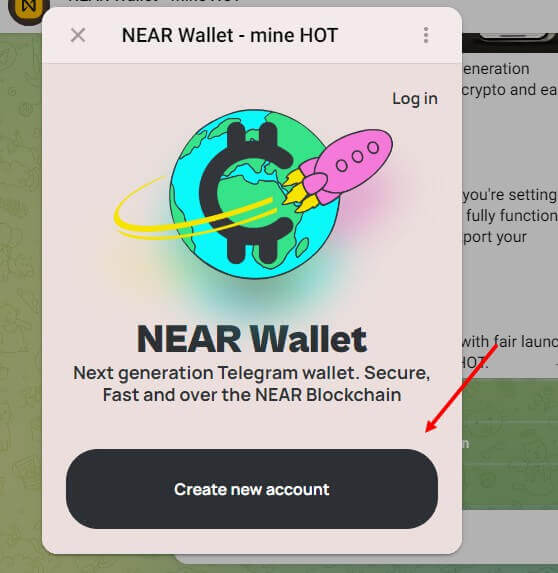Image resolution: width=558 pixels, height=573 pixels.
Task: Click the pink rocket illustration
Action: [347, 164]
